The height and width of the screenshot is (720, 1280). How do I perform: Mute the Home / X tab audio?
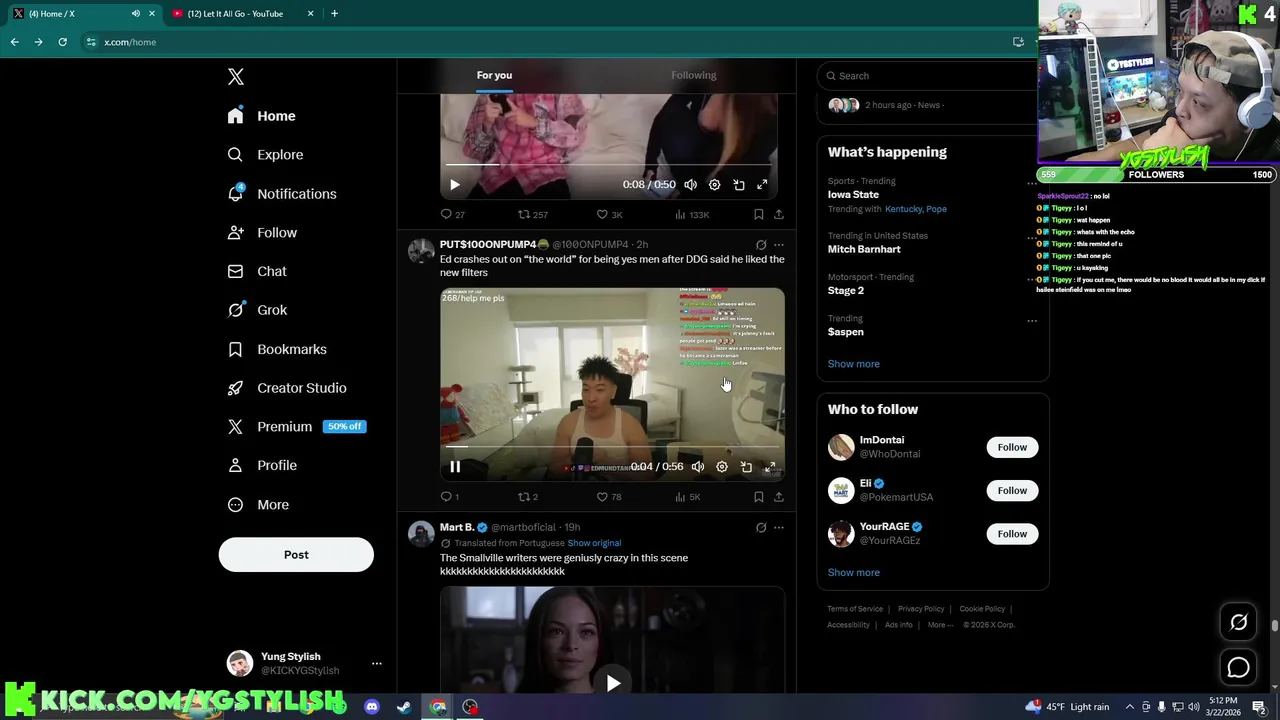coord(135,13)
